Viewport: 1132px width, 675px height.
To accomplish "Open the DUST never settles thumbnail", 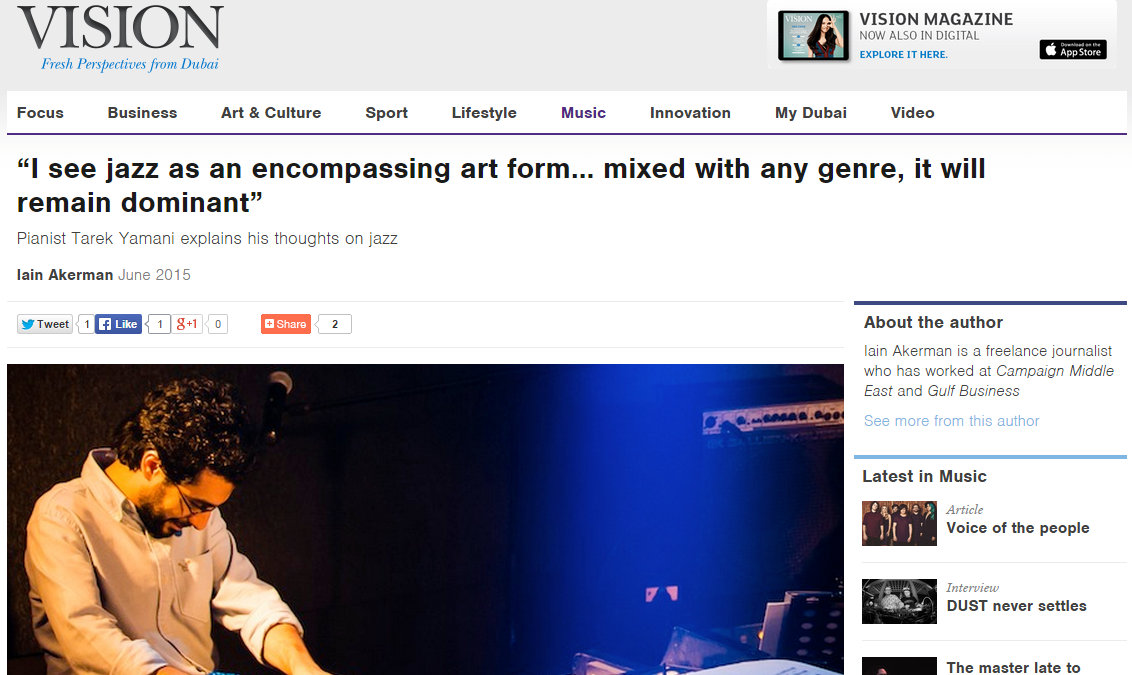I will (899, 601).
